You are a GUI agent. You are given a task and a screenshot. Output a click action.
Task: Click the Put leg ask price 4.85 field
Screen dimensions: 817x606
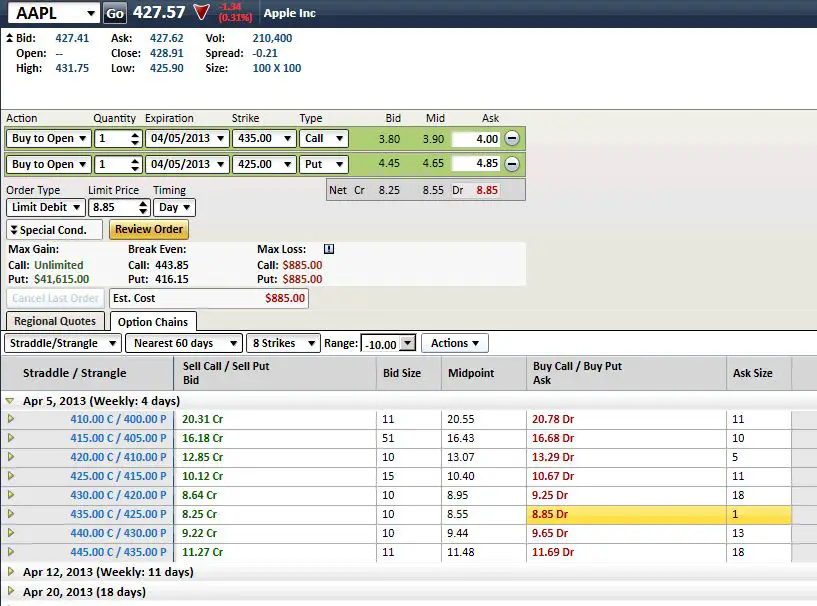click(x=476, y=164)
